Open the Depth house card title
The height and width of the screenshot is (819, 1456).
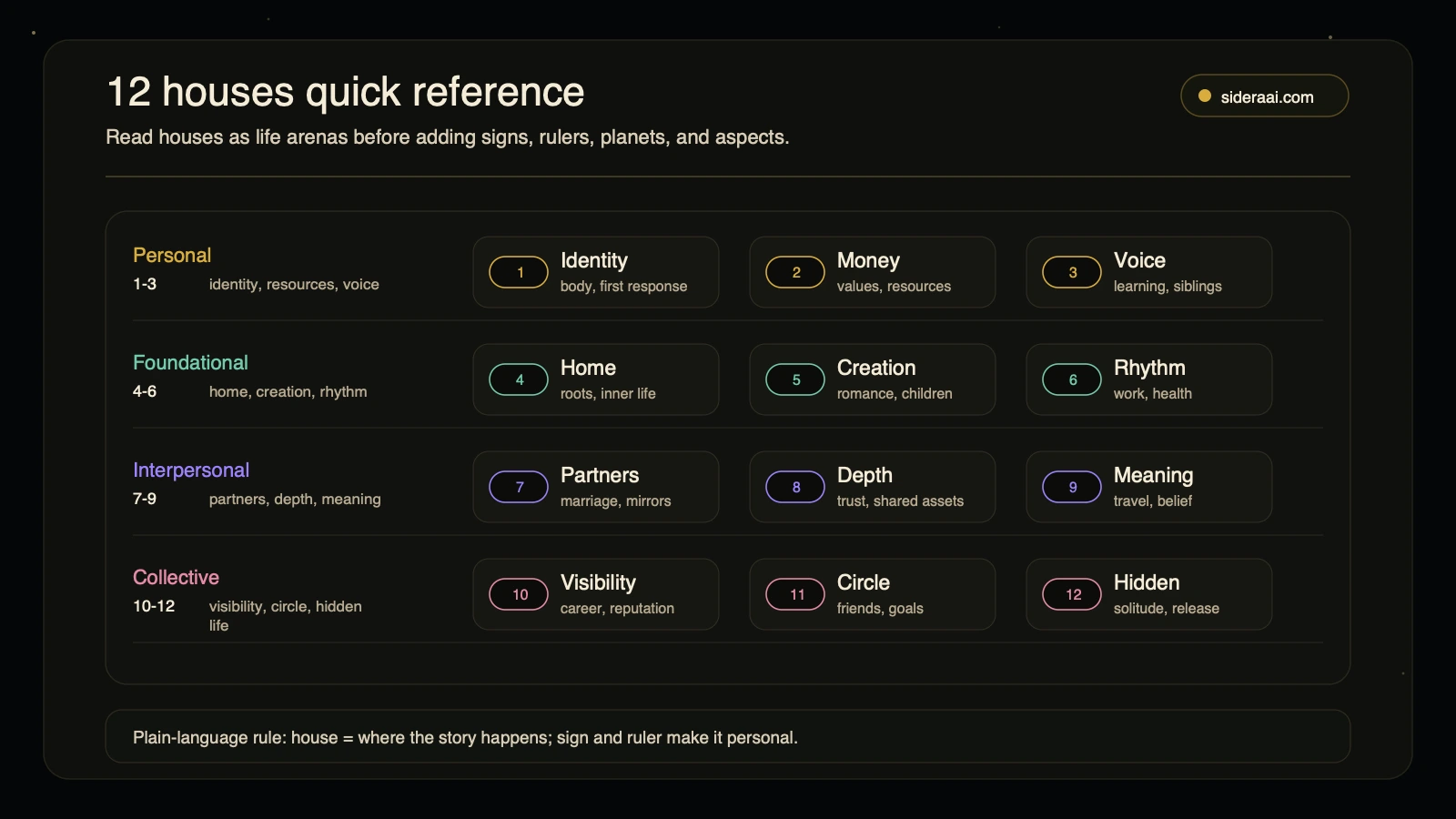(864, 475)
